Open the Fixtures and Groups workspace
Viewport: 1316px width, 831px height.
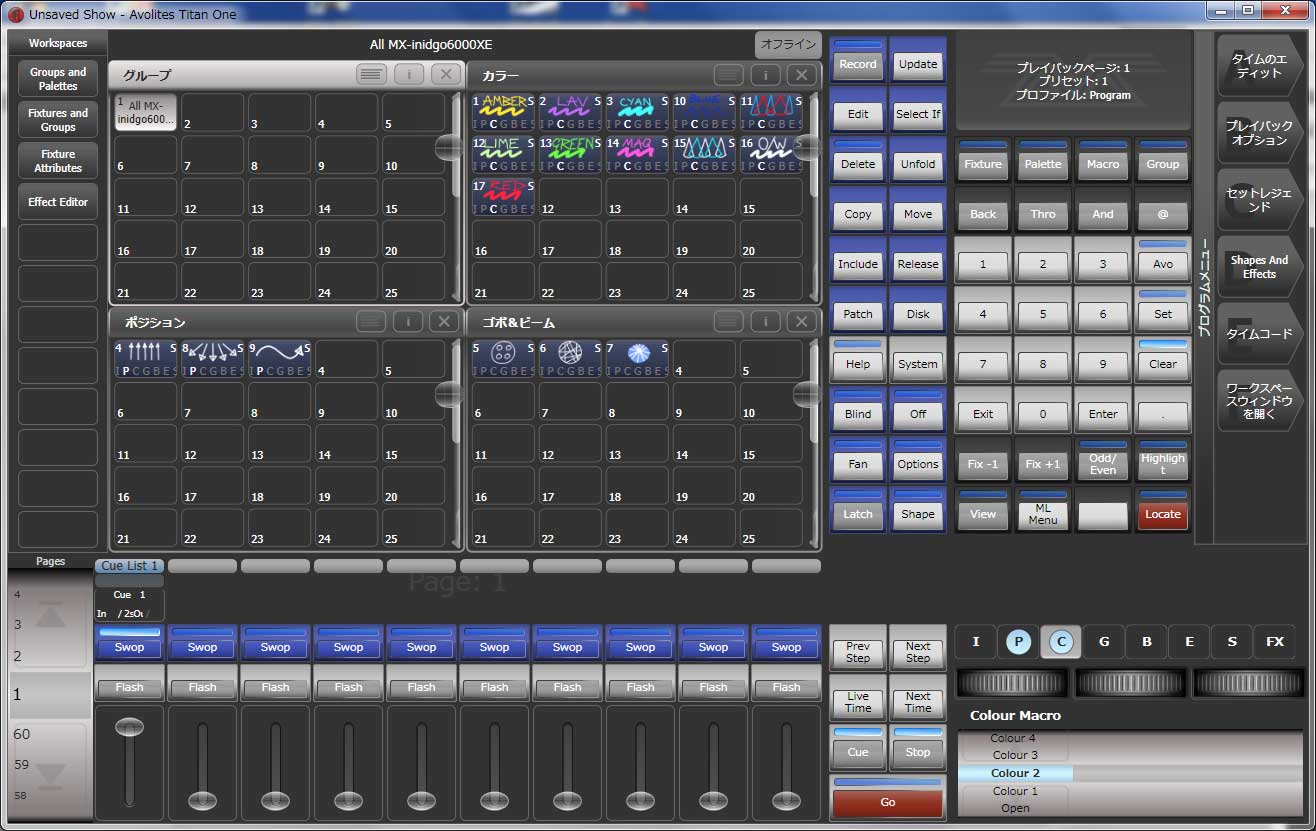coord(58,120)
